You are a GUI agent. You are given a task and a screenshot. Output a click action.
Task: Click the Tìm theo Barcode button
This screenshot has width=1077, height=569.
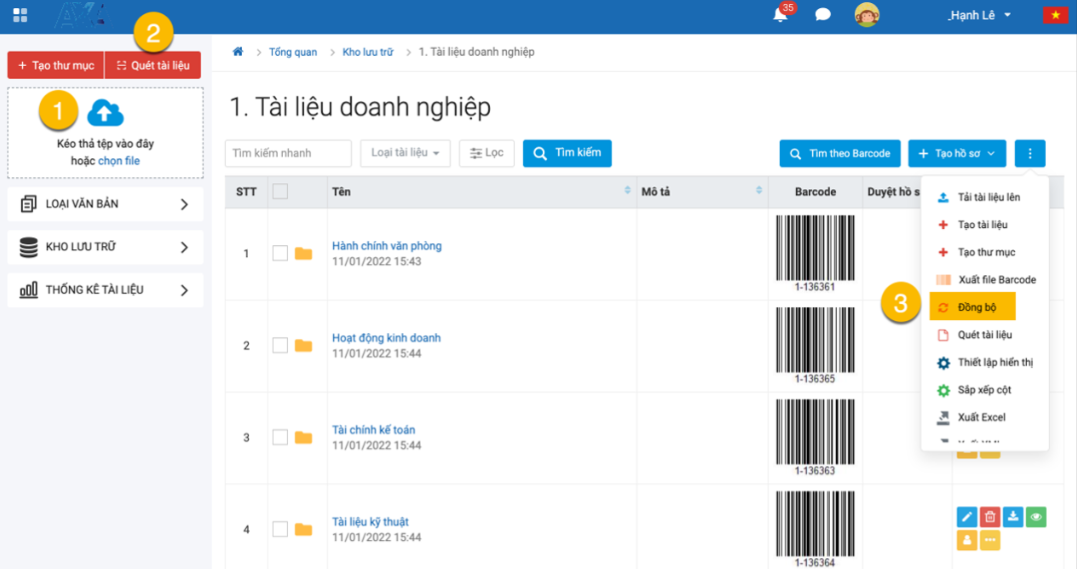(840, 153)
